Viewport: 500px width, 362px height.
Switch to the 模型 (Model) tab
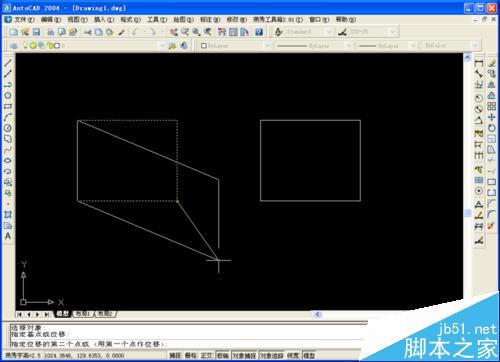(63, 314)
